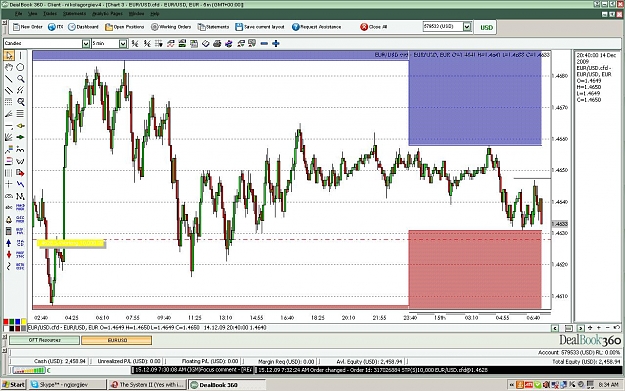Select the grid tool in left toolbar

(x=9, y=102)
